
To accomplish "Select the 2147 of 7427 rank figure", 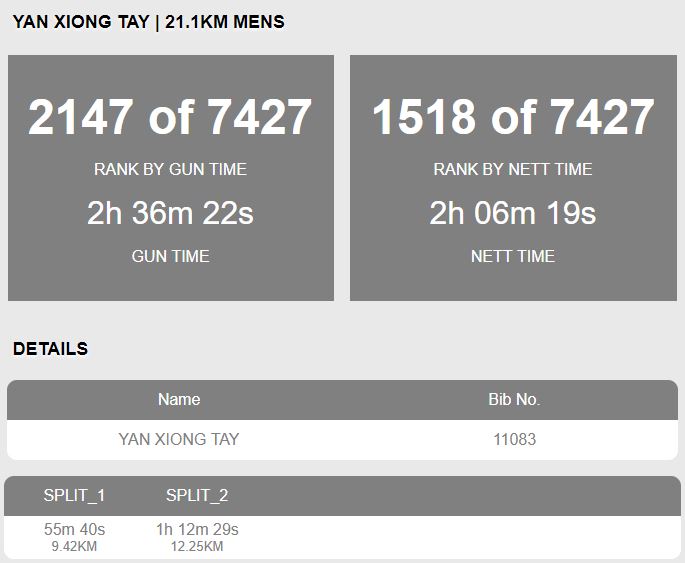I will tap(170, 117).
